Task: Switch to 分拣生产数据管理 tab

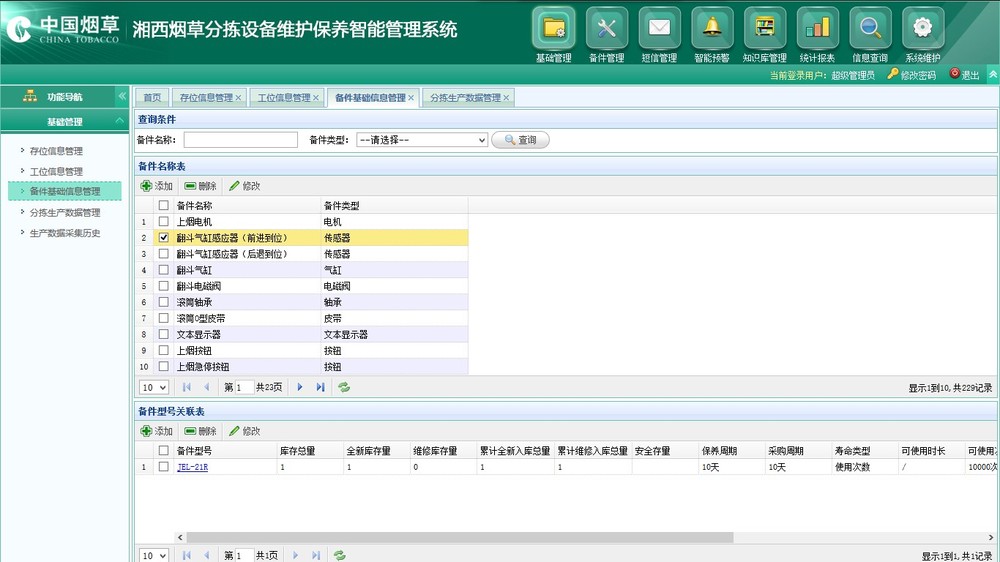Action: point(465,98)
